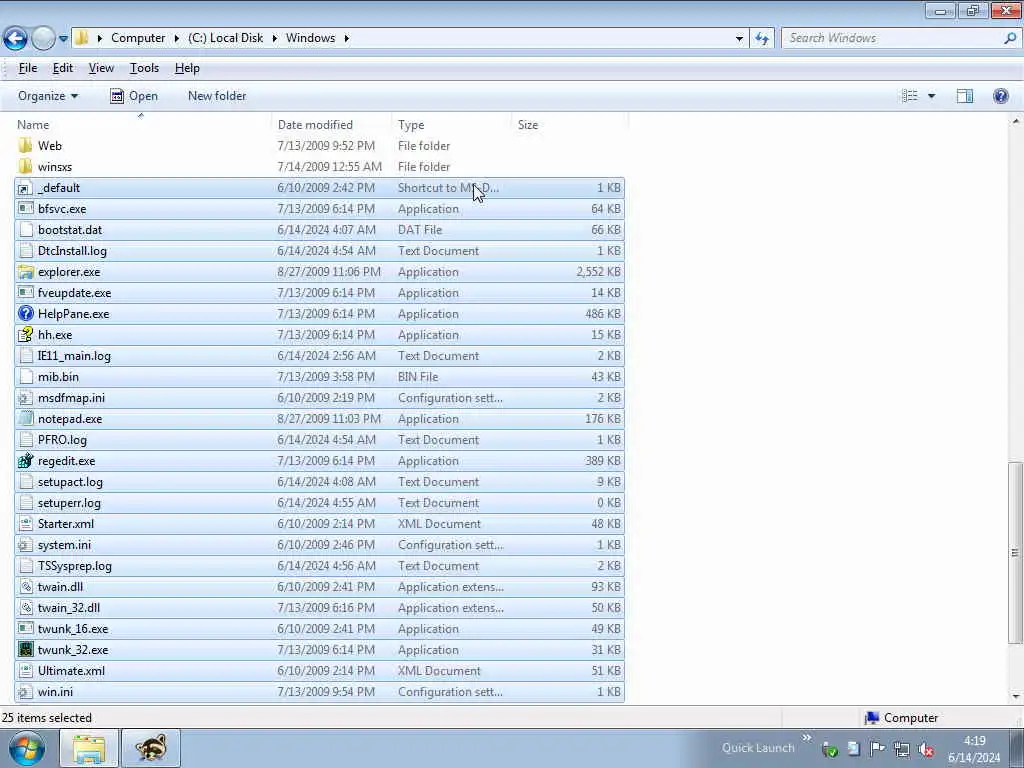This screenshot has height=768, width=1024.
Task: Select the fveupdate.exe file name
Action: [x=74, y=293]
